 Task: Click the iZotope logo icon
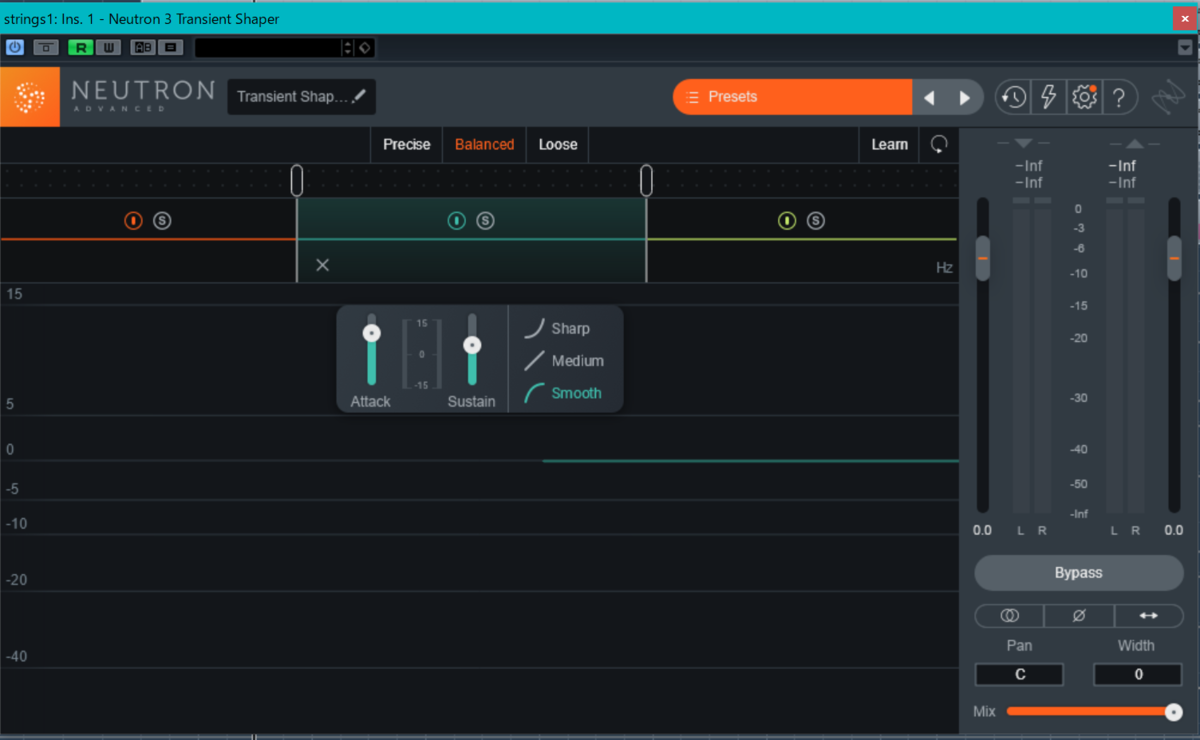tap(1167, 97)
